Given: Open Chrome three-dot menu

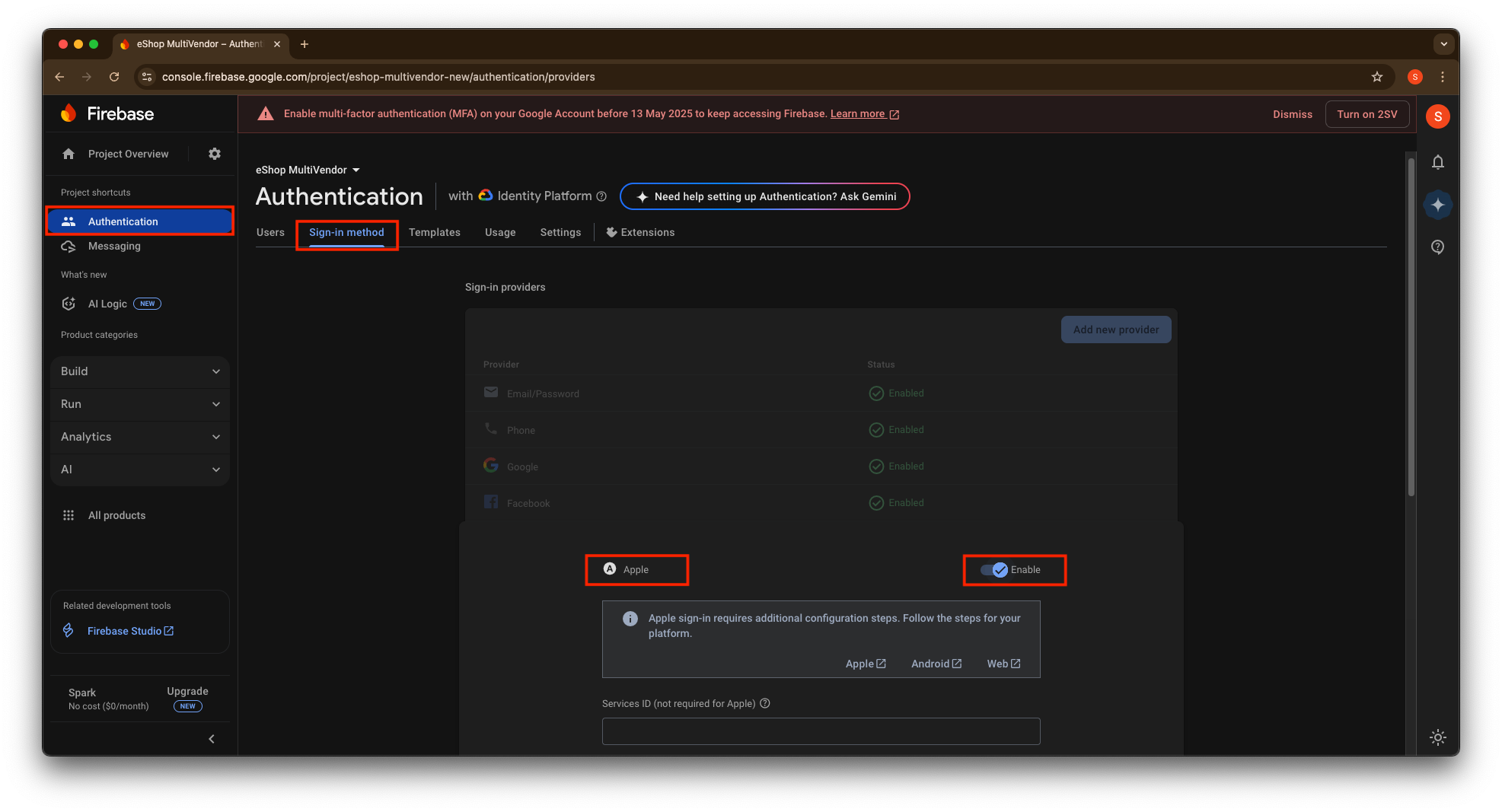Looking at the screenshot, I should (1442, 77).
